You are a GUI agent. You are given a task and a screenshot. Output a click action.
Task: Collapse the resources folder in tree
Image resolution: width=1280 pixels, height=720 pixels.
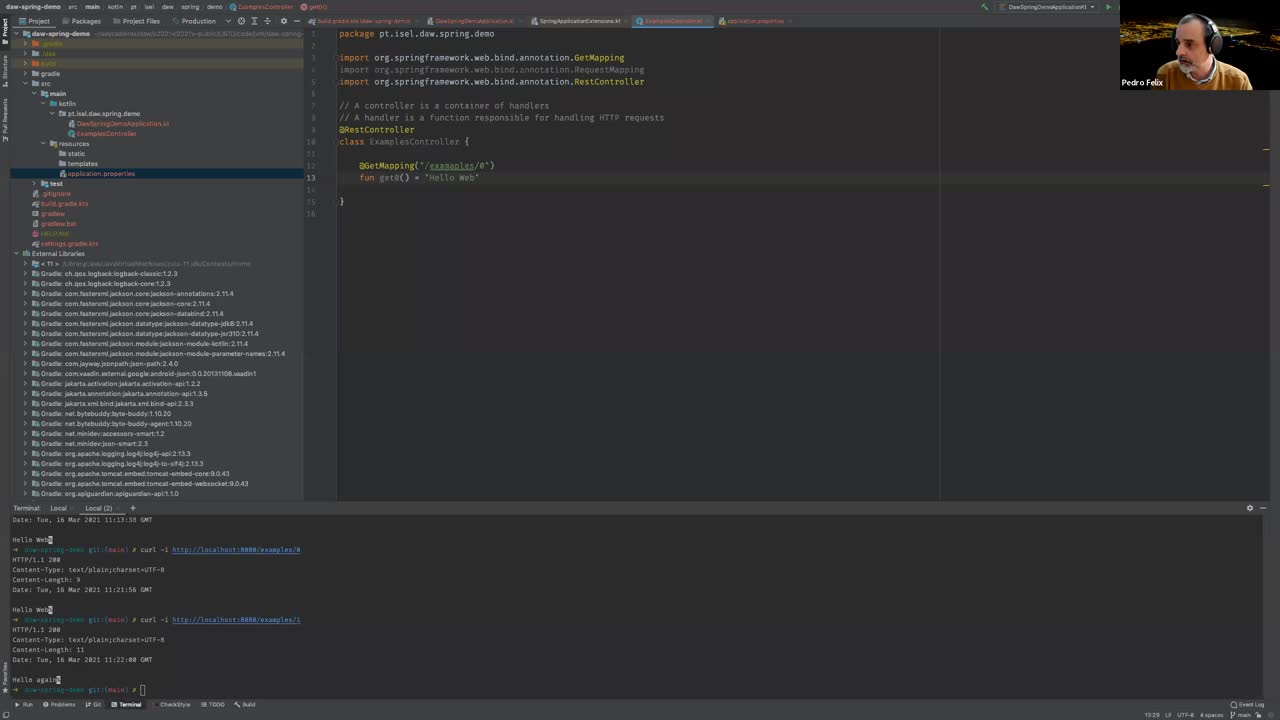(x=43, y=144)
